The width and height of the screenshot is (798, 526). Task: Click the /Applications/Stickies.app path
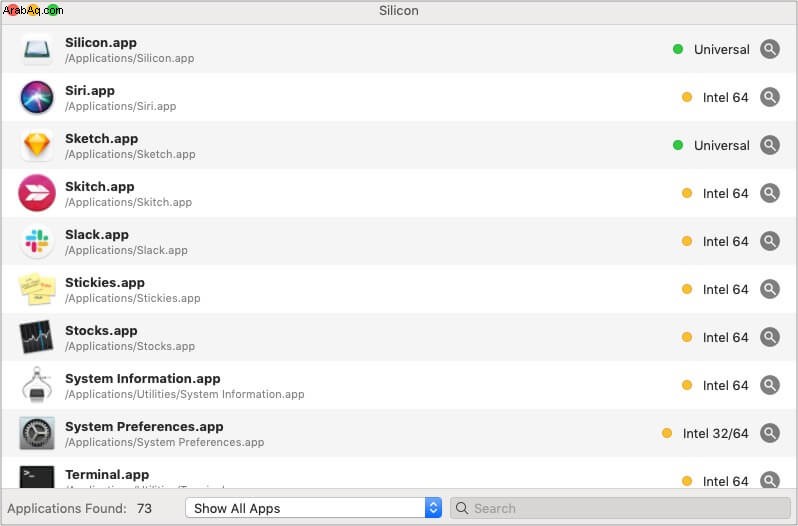[x=133, y=298]
